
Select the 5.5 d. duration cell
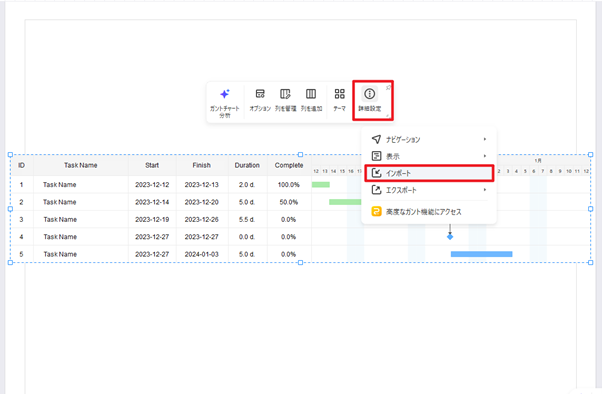tap(247, 220)
